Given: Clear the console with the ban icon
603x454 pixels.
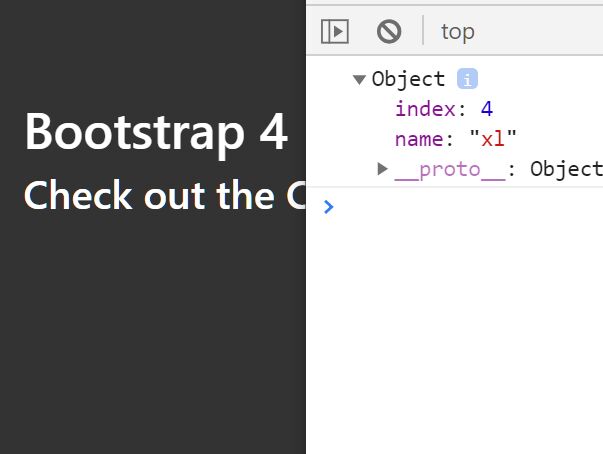Looking at the screenshot, I should 389,31.
